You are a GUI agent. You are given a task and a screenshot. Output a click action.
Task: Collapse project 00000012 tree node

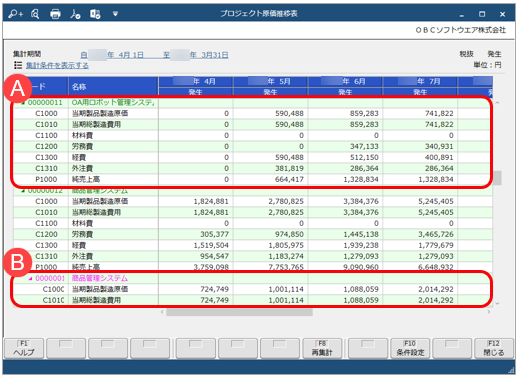(x=23, y=191)
